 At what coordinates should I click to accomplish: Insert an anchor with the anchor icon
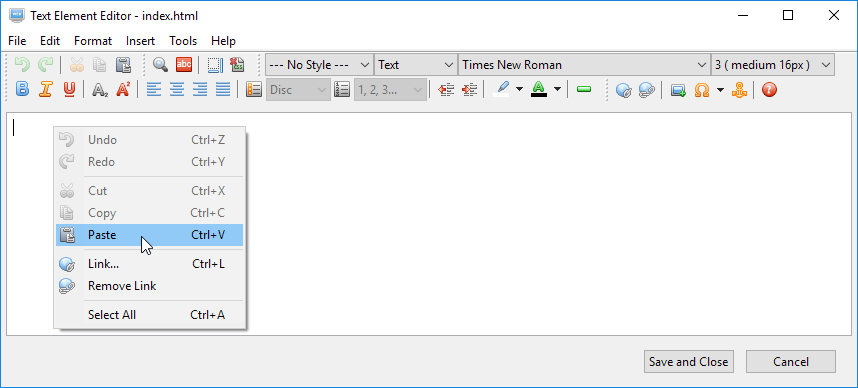(739, 89)
